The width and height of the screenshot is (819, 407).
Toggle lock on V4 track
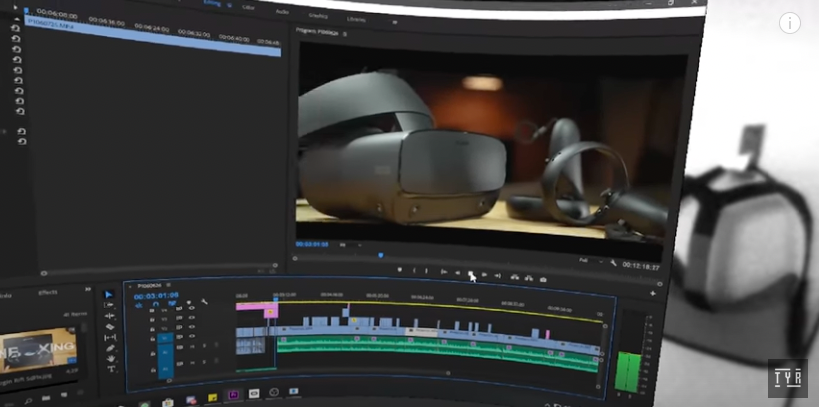pyautogui.click(x=152, y=310)
